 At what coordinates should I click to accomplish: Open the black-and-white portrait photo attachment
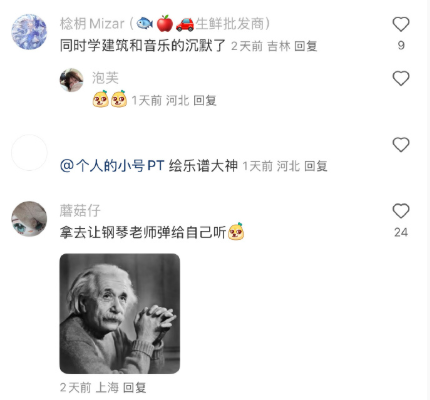pos(120,313)
